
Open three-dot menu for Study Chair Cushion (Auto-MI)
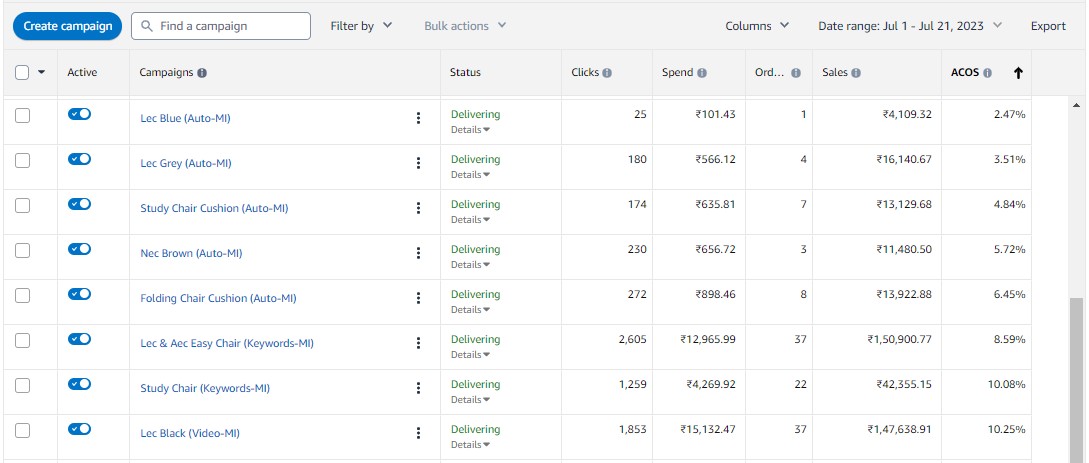418,208
